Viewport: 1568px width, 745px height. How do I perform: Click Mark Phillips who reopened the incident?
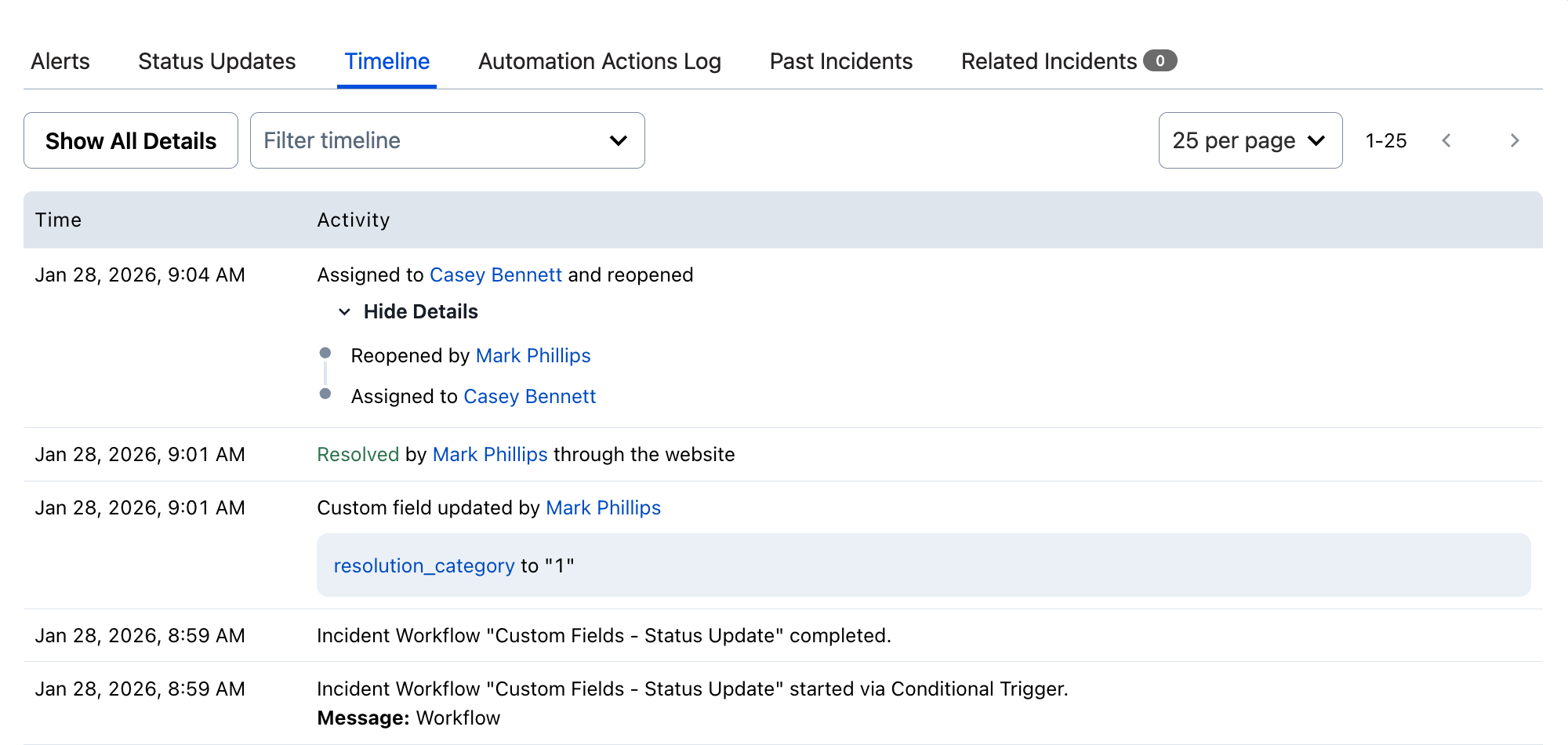pyautogui.click(x=533, y=355)
